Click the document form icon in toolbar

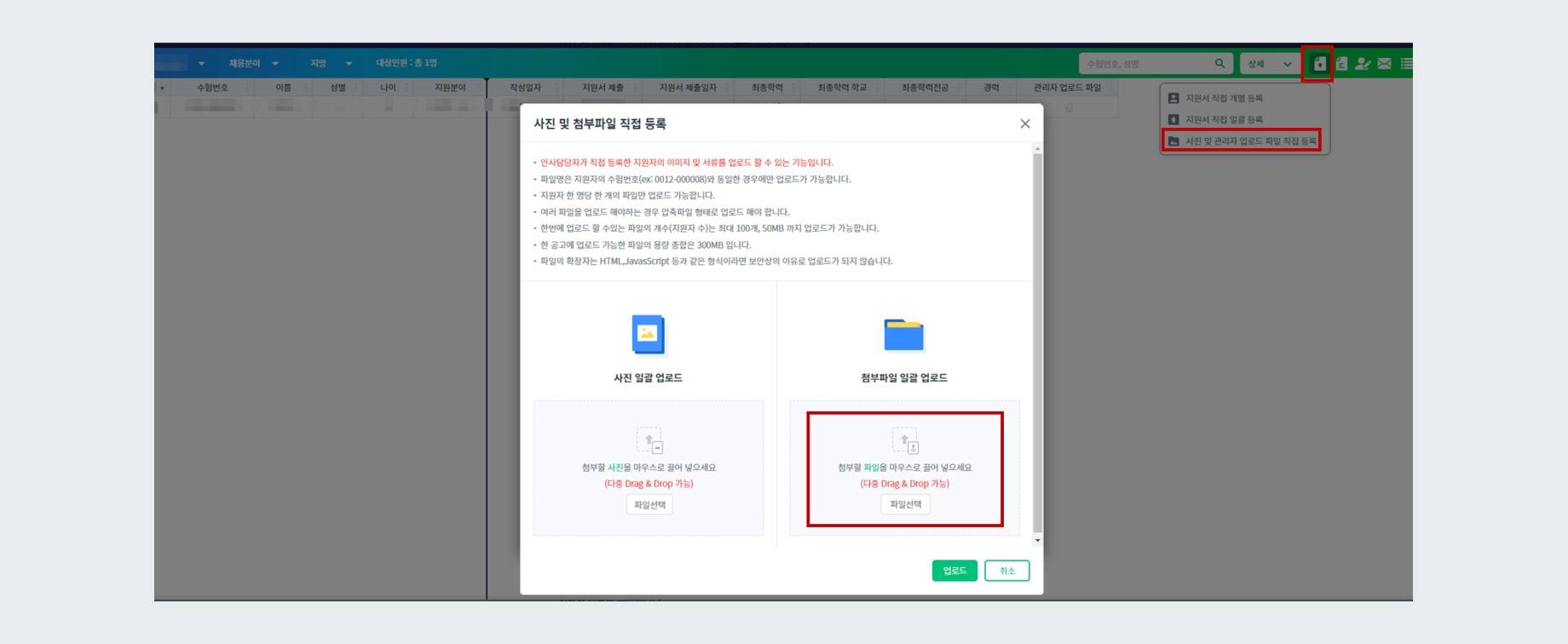[x=1341, y=64]
